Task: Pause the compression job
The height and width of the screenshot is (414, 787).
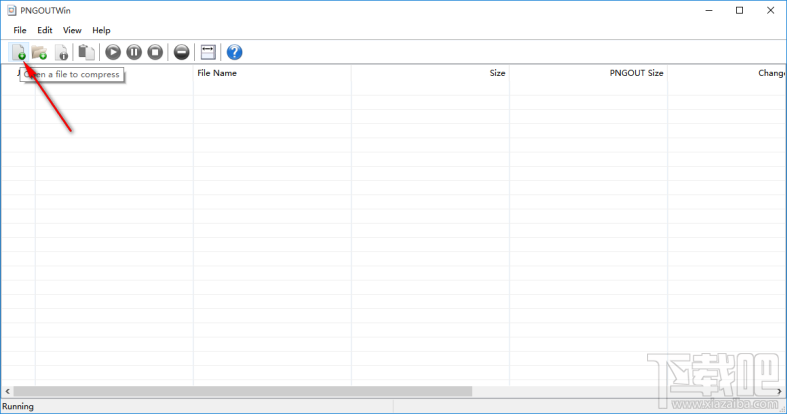Action: [134, 52]
